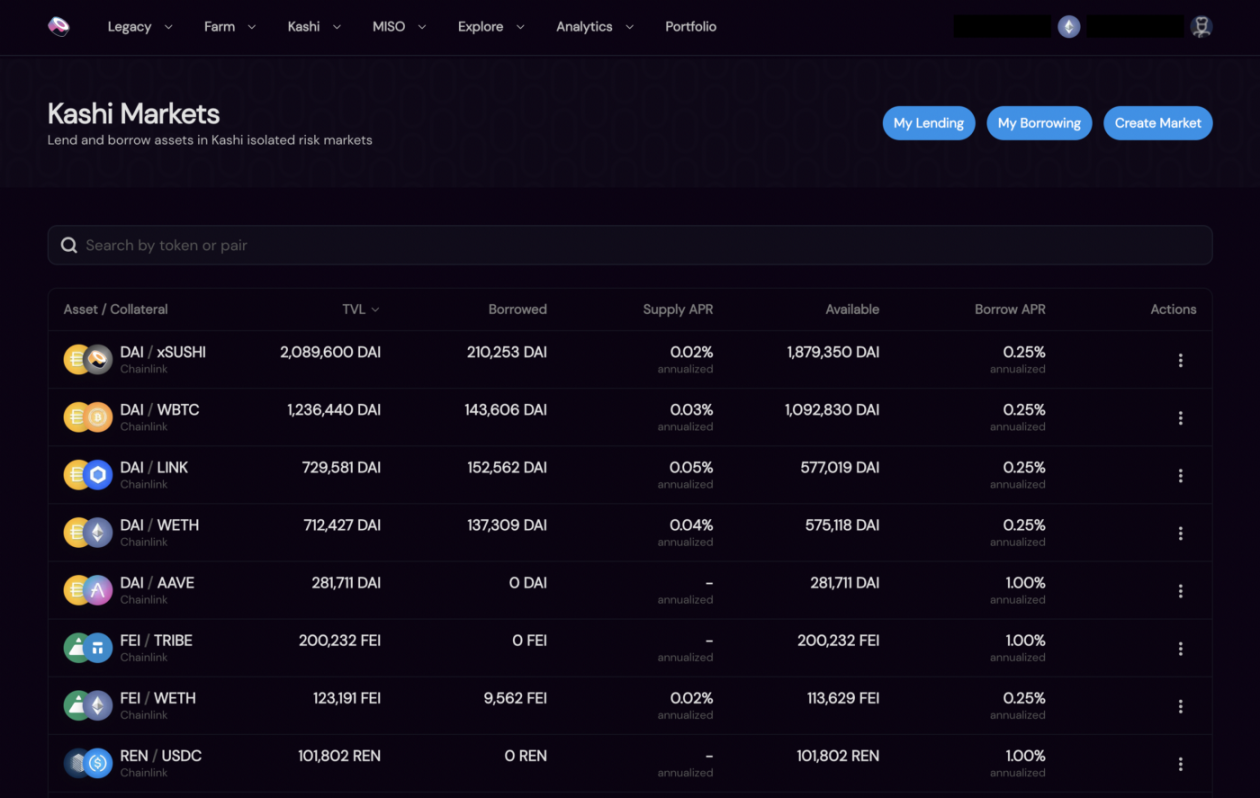Click the Ethereum network icon in the header
Image resolution: width=1260 pixels, height=798 pixels.
pyautogui.click(x=1069, y=27)
